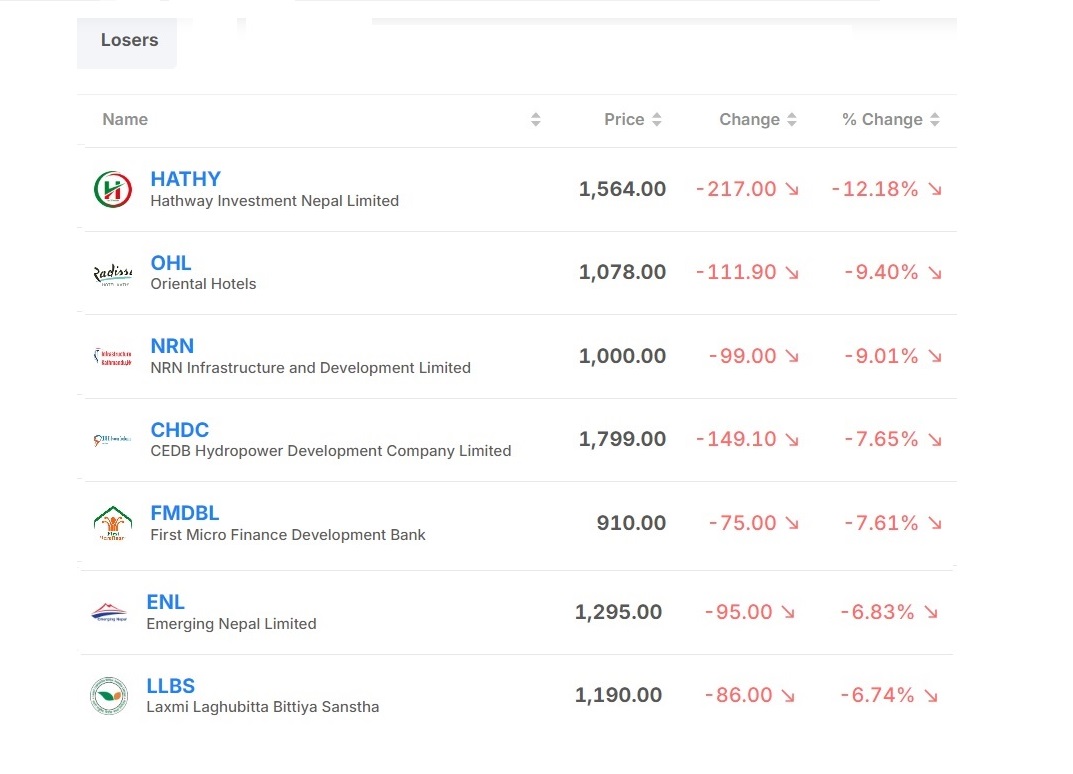Viewport: 1073px width, 774px height.
Task: Click the Oriental Hotels Radisson logo
Action: click(113, 274)
